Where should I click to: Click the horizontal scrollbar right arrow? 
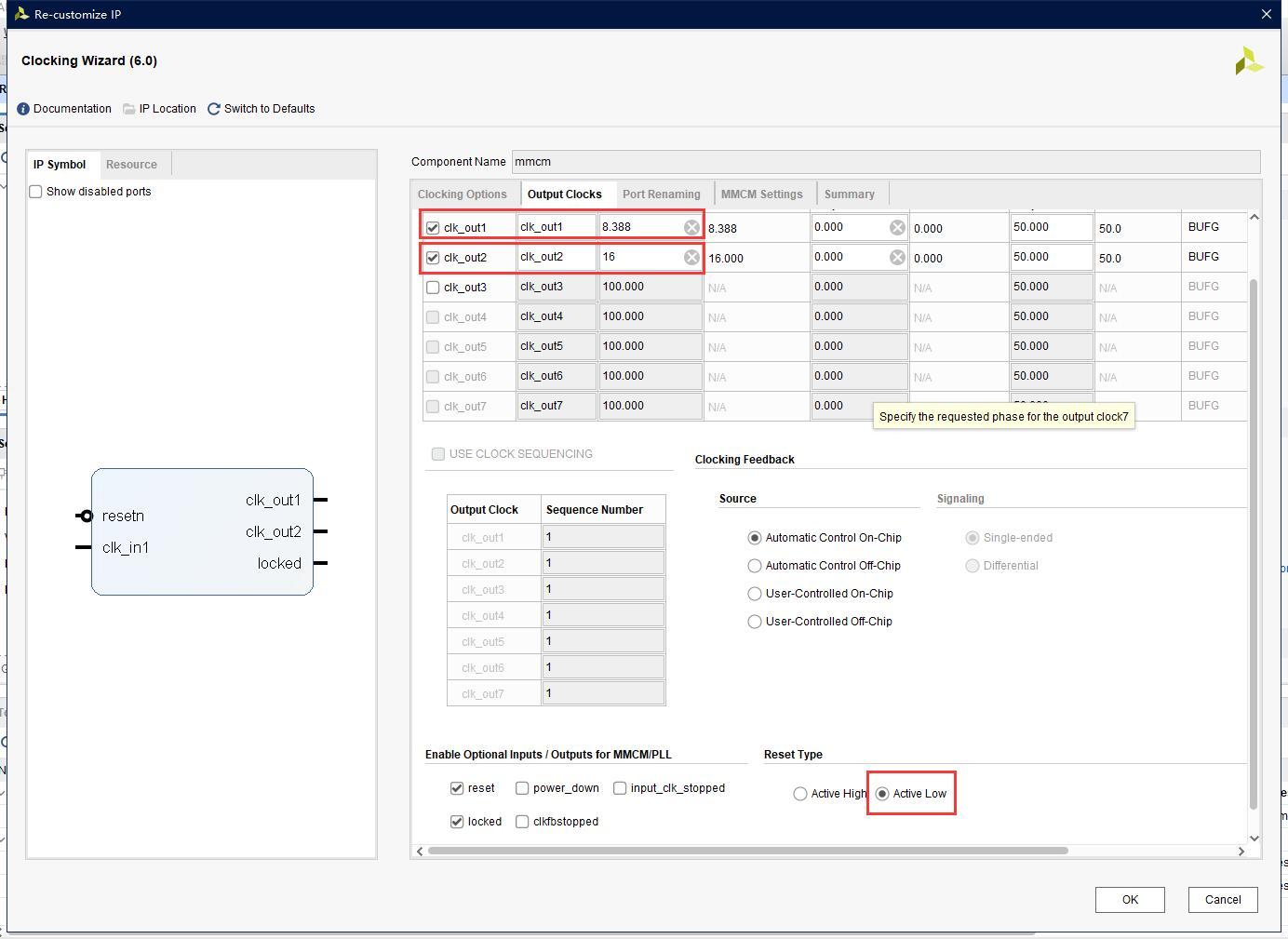click(1241, 851)
